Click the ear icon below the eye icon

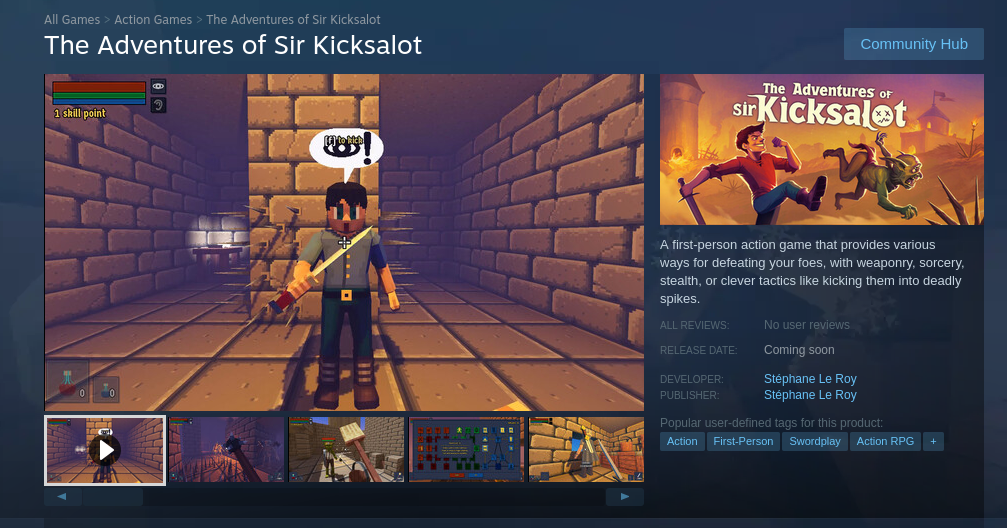click(x=158, y=105)
